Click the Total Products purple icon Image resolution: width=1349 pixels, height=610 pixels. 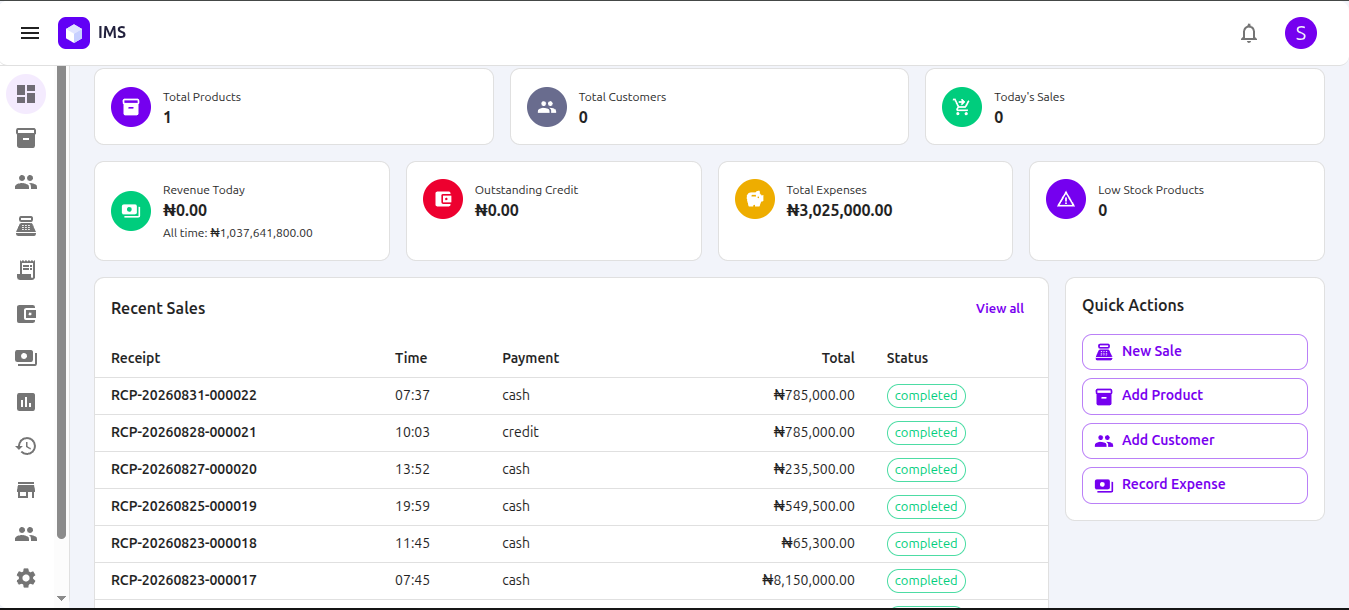click(131, 107)
